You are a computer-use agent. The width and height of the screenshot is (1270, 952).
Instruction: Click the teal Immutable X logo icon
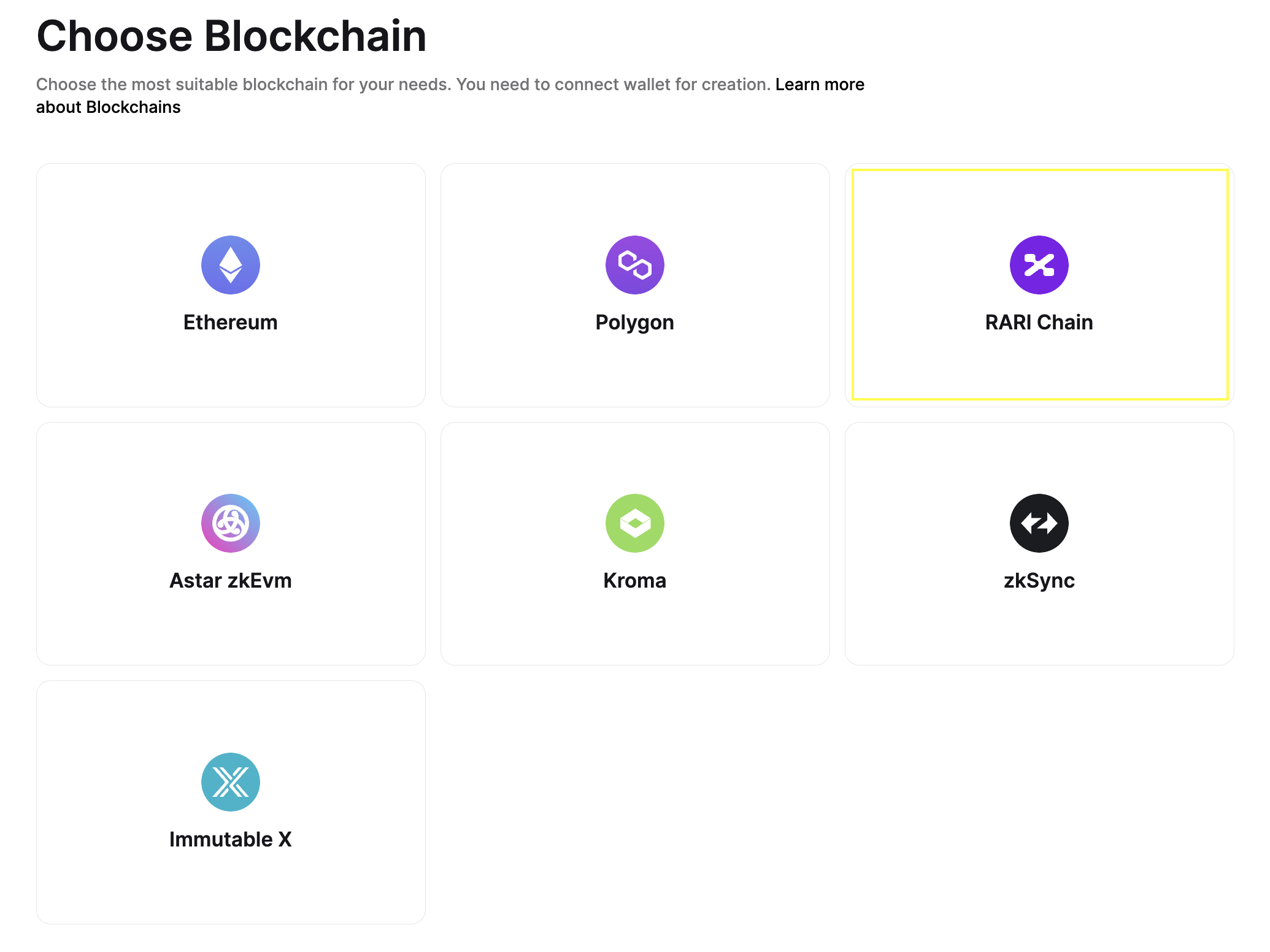[x=231, y=782]
